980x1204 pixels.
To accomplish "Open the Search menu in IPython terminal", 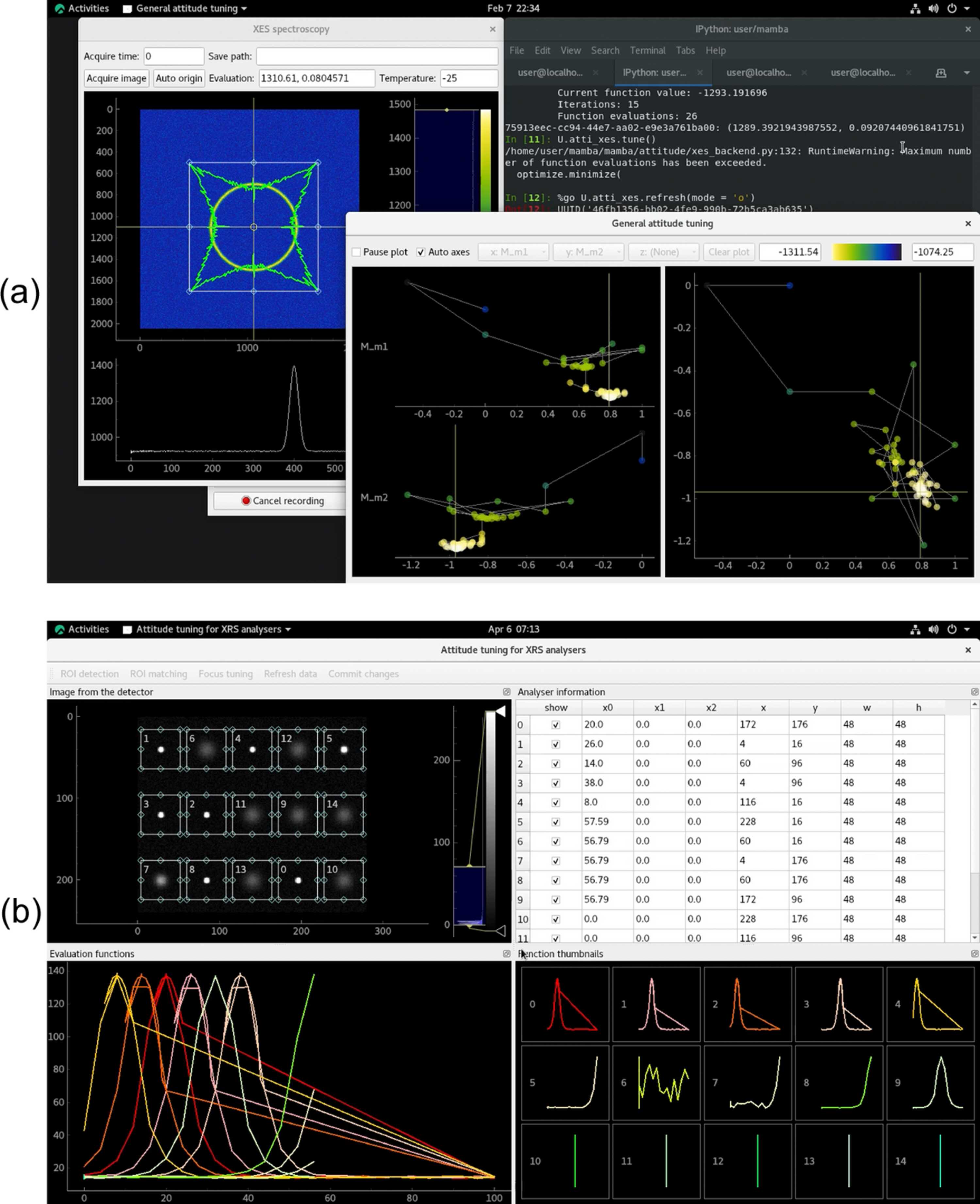I will [605, 50].
